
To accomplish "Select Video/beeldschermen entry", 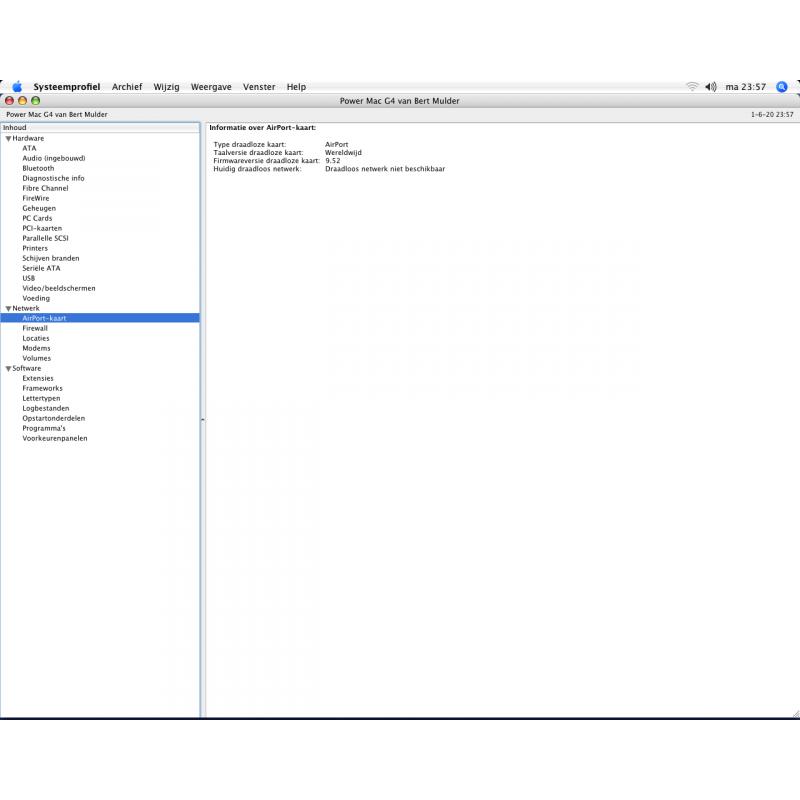I will tap(59, 288).
